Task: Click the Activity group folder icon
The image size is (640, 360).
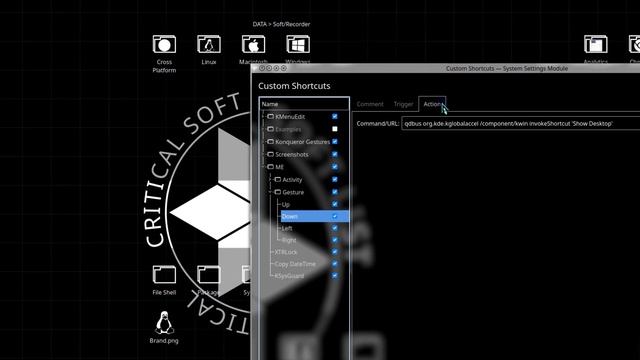Action: pos(278,180)
